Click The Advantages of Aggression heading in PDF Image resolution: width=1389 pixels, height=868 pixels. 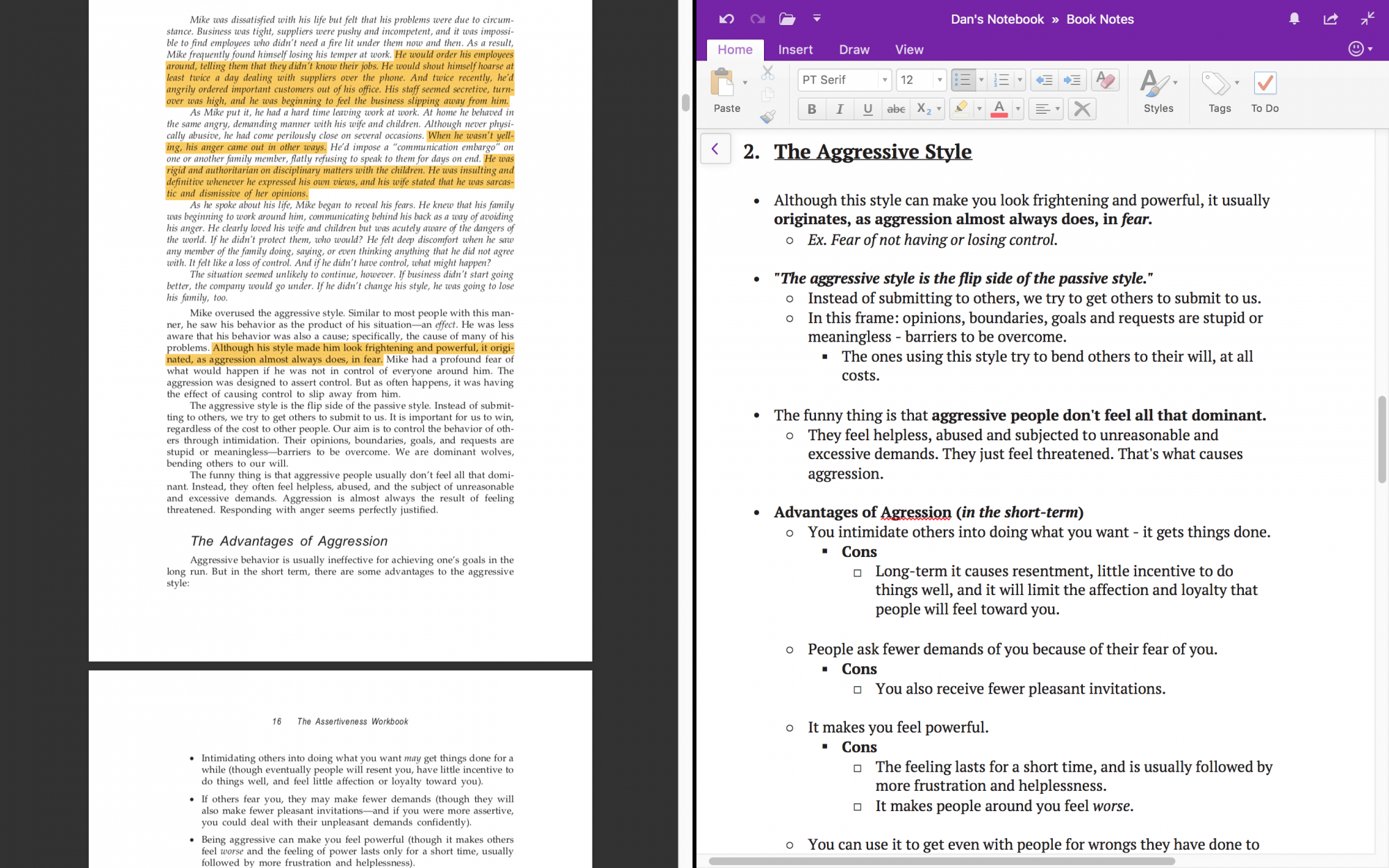(x=289, y=541)
